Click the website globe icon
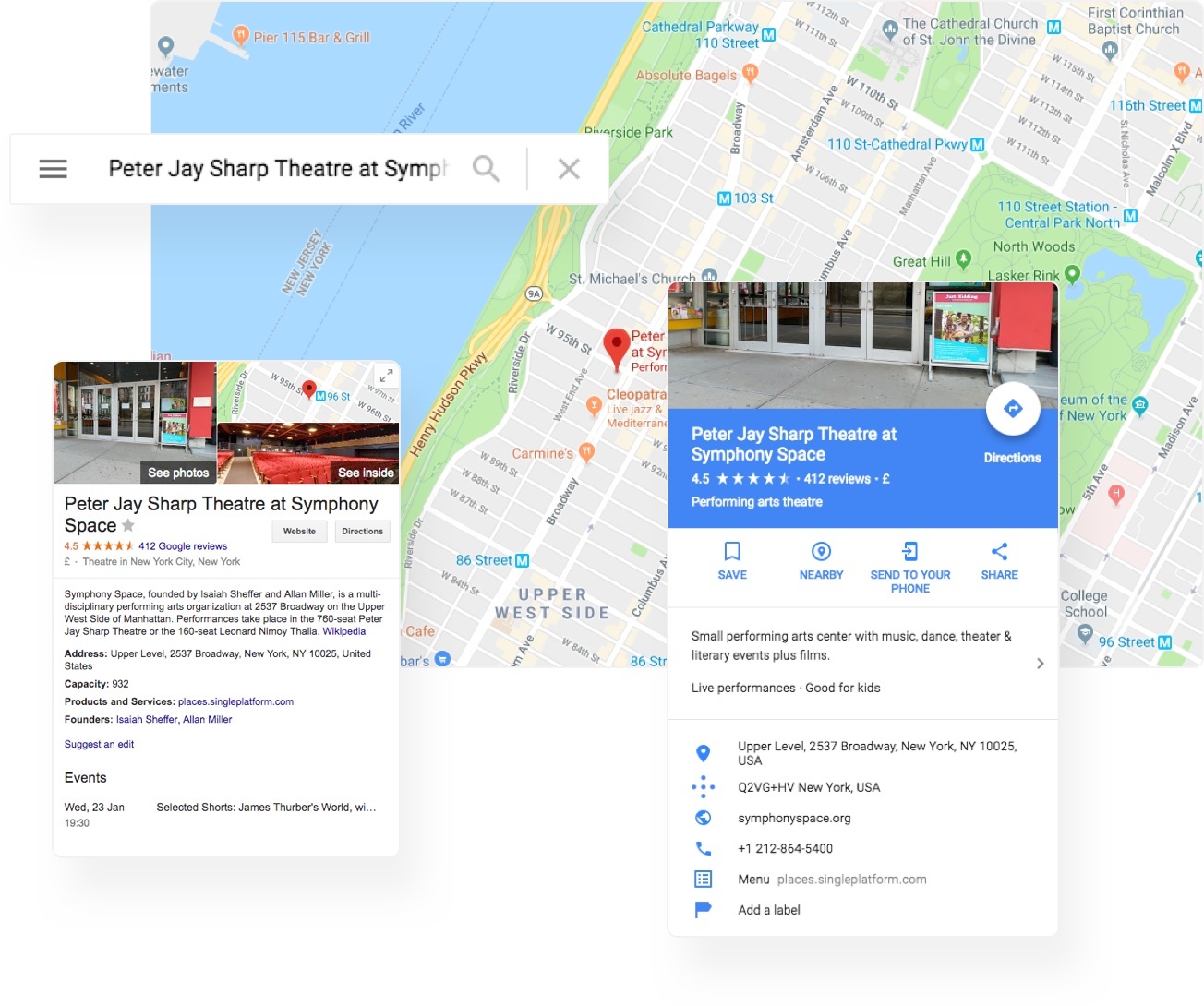1204x1006 pixels. tap(703, 818)
